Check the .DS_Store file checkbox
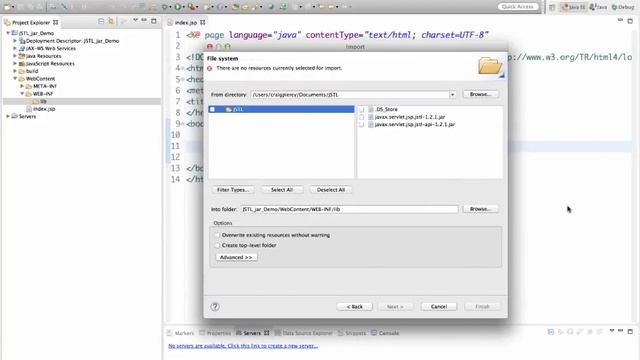This screenshot has width=640, height=360. [361, 109]
